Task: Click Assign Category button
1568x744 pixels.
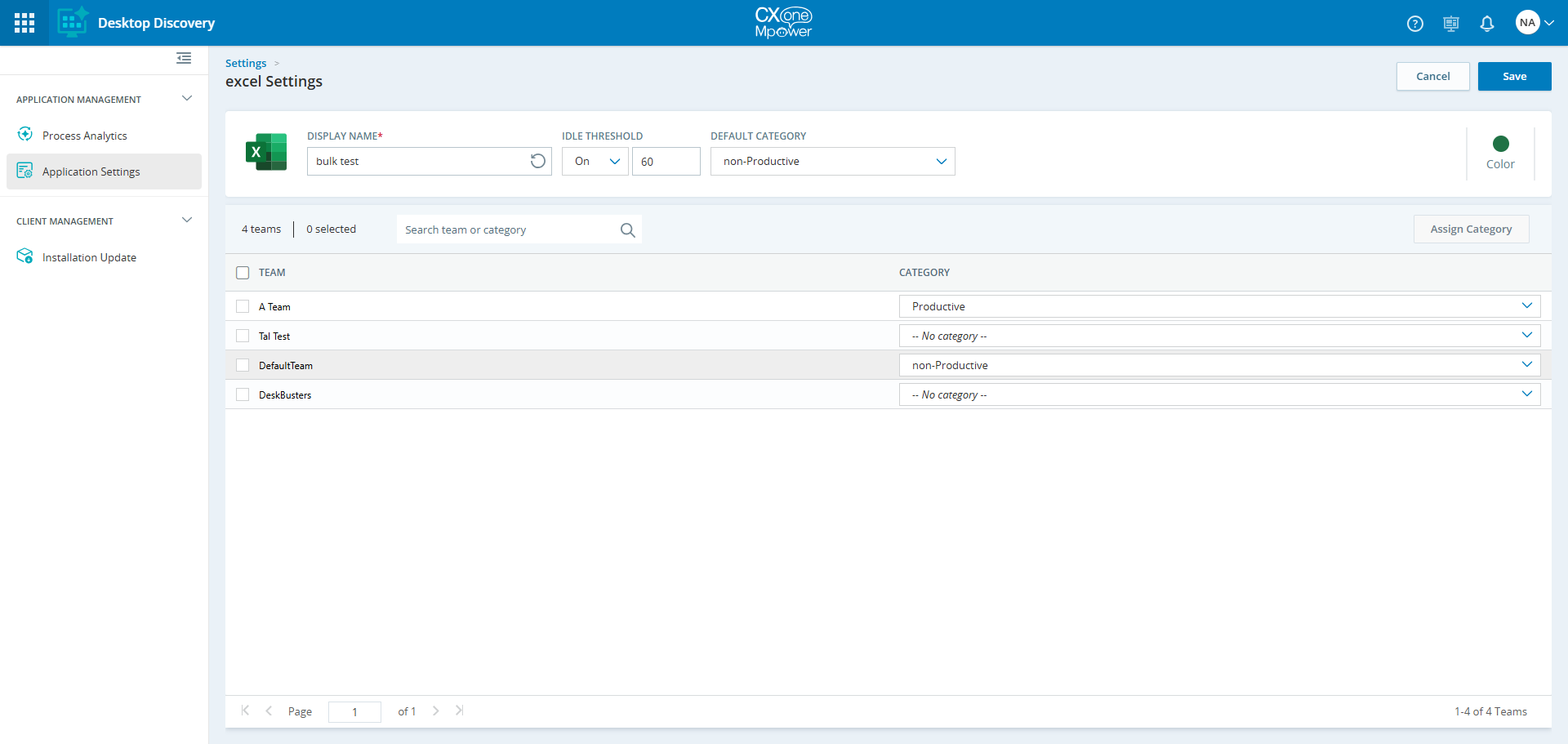Action: pyautogui.click(x=1471, y=229)
